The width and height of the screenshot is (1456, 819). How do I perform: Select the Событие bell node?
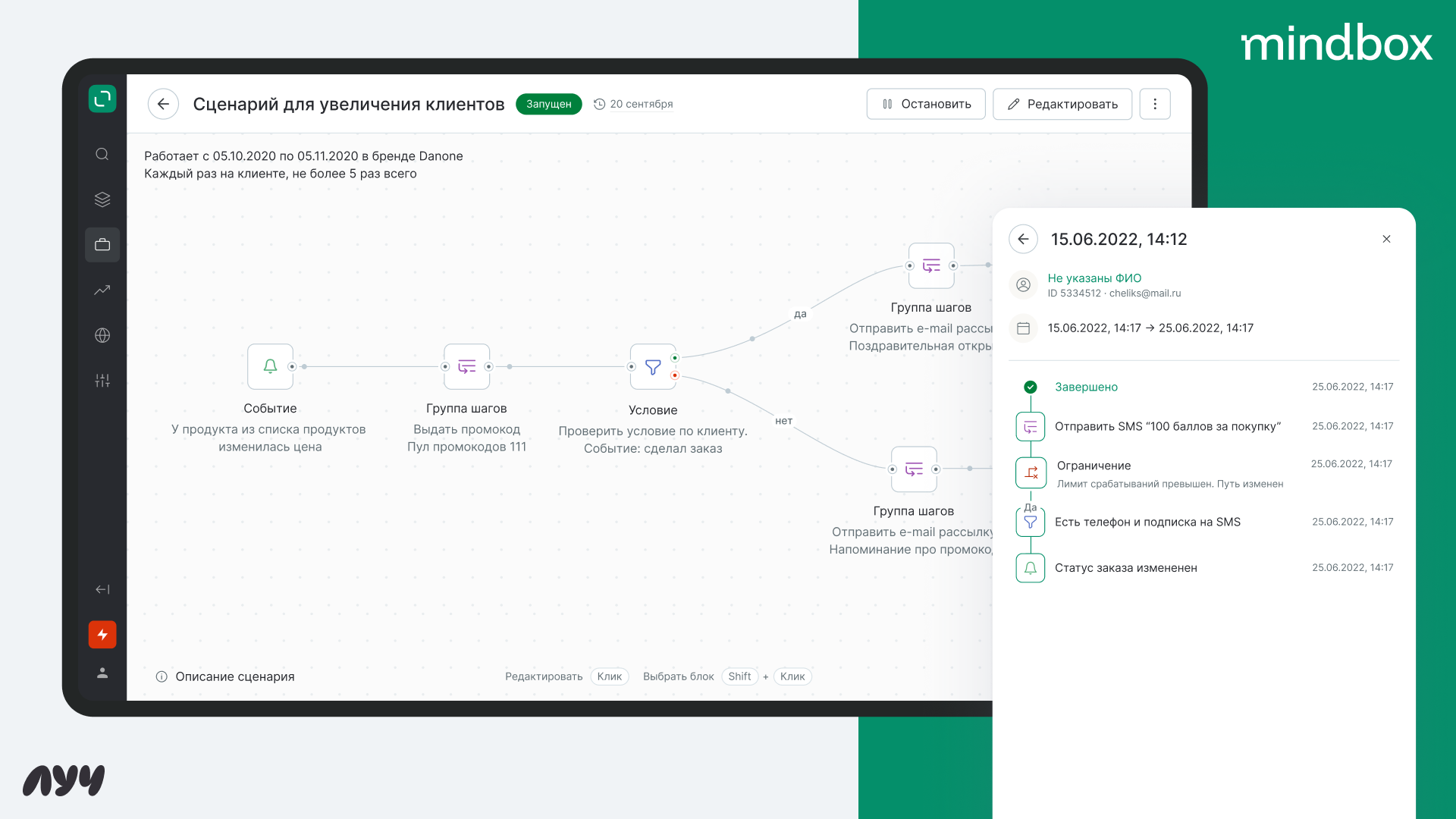pos(270,366)
